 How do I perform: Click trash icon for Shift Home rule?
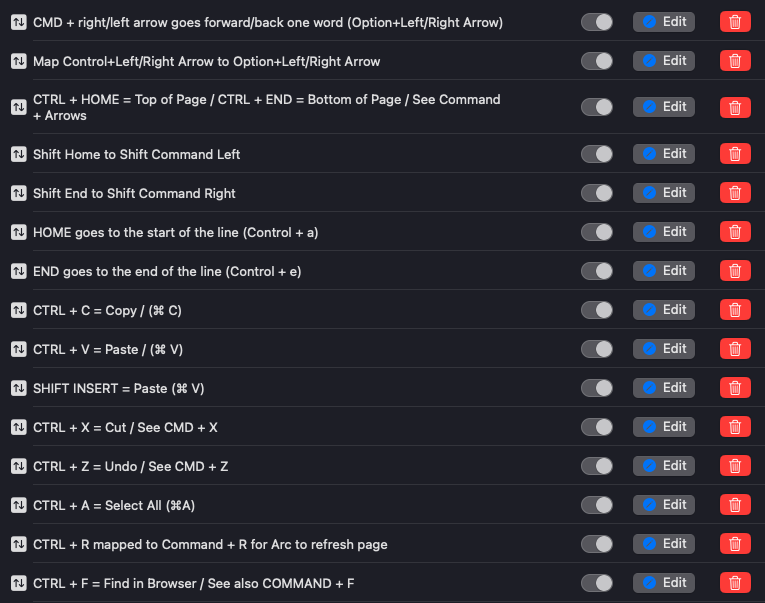[735, 154]
